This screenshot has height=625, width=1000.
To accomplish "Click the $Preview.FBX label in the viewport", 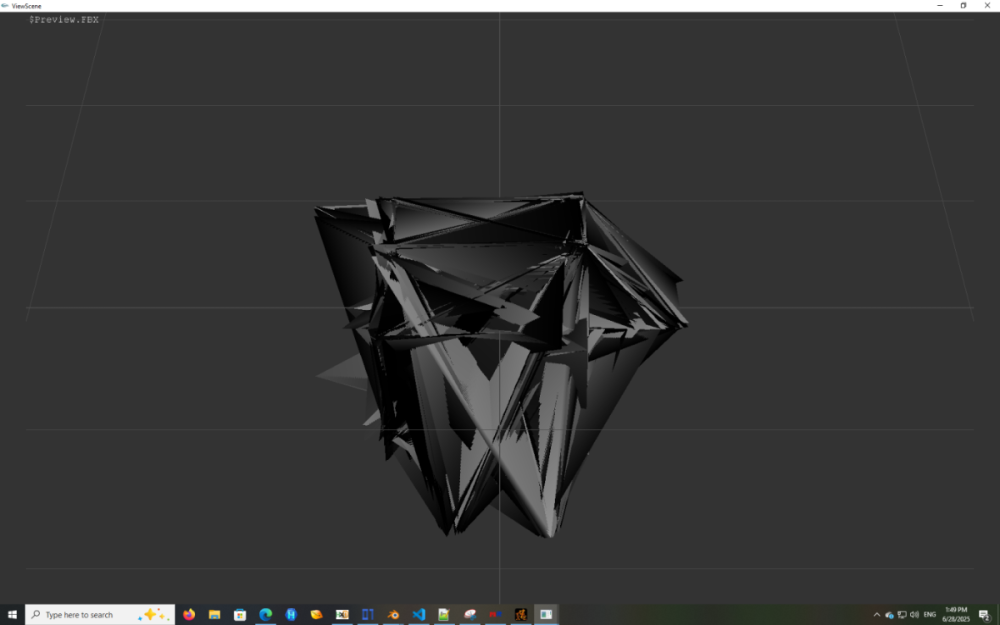I will click(x=64, y=19).
